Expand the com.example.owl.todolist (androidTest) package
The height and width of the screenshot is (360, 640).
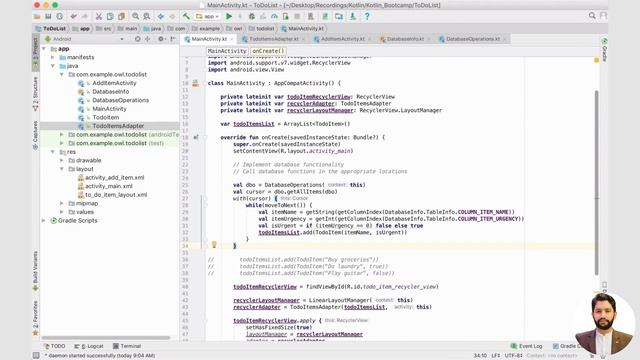coord(62,135)
